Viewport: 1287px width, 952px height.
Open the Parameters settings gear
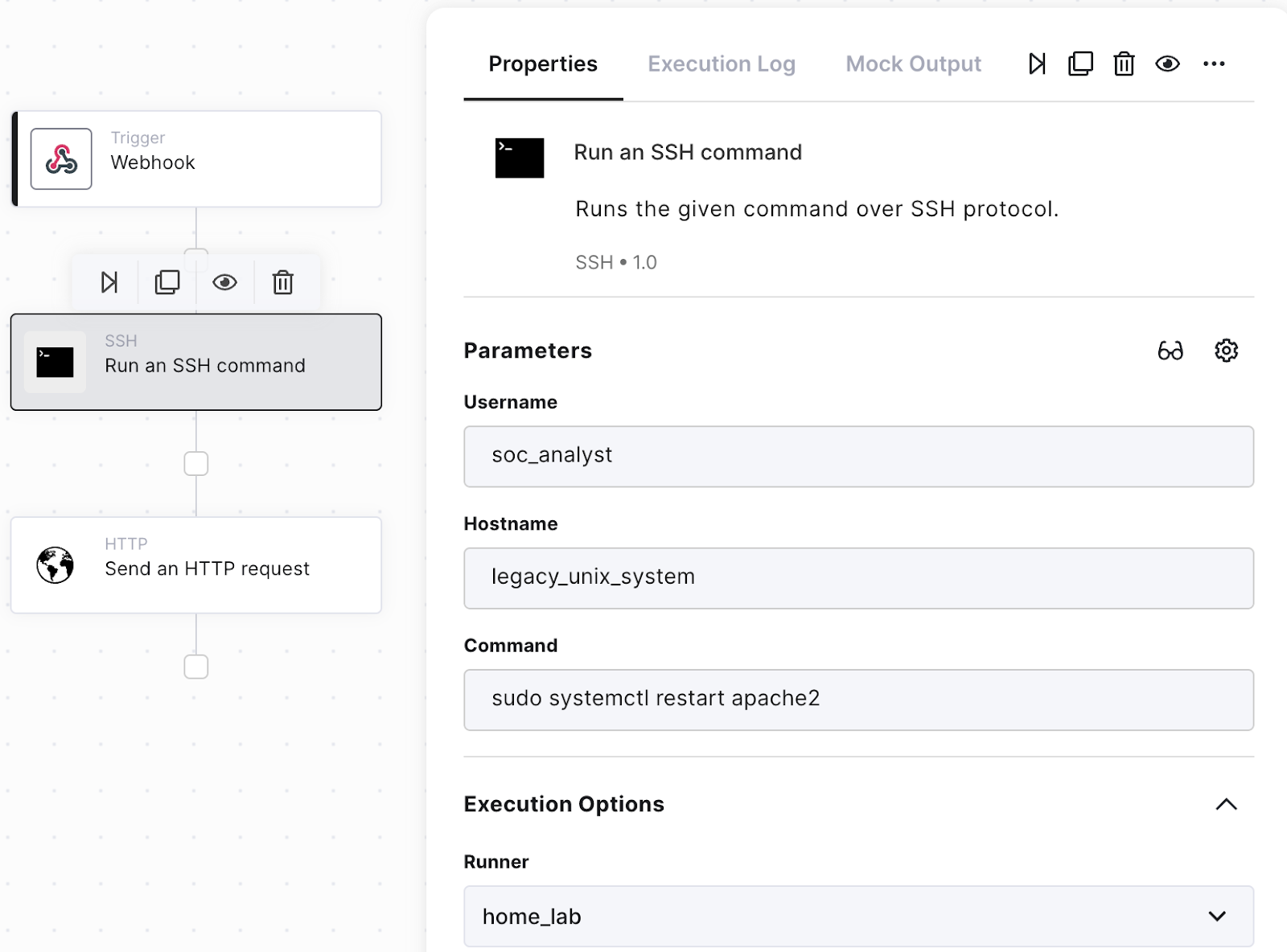(x=1225, y=351)
